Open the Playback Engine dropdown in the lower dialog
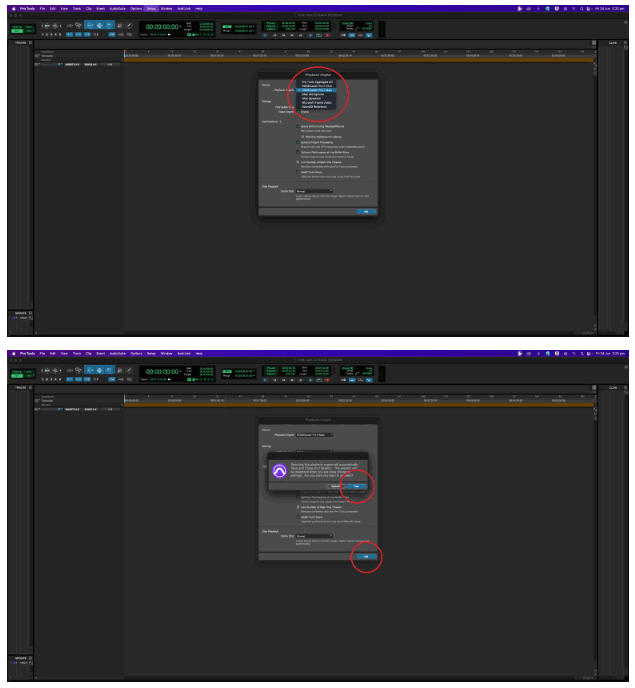This screenshot has height=688, width=635. pyautogui.click(x=314, y=435)
